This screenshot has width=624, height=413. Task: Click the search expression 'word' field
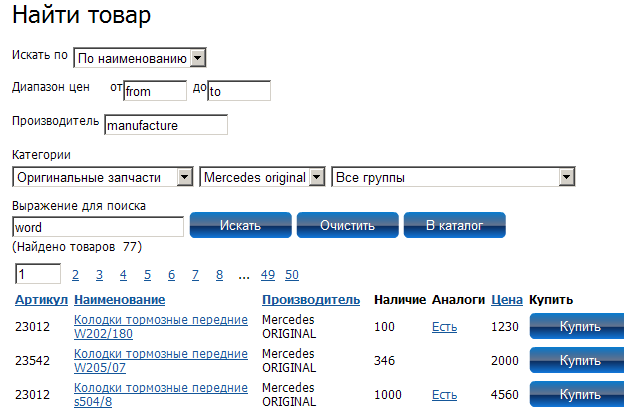click(x=98, y=227)
